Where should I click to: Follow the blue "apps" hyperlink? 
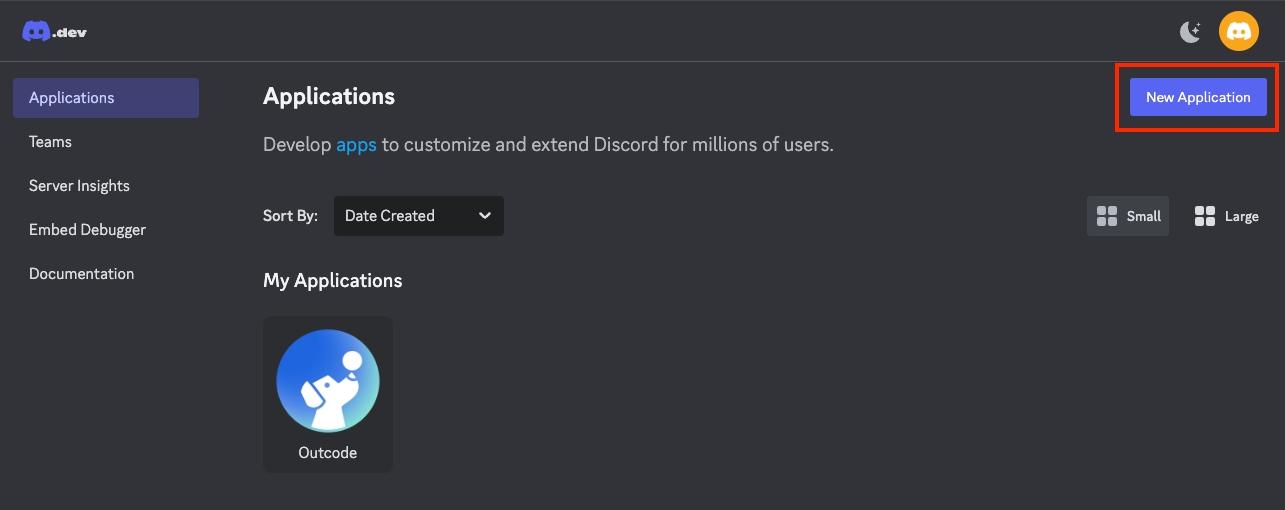pyautogui.click(x=356, y=145)
